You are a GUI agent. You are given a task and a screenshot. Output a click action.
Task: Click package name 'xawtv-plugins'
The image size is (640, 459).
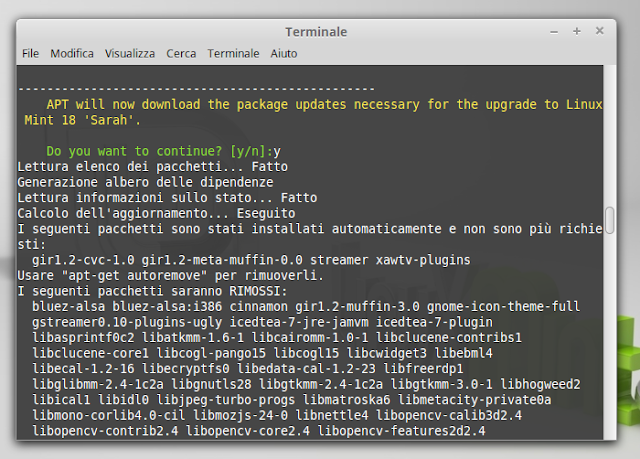coord(423,260)
